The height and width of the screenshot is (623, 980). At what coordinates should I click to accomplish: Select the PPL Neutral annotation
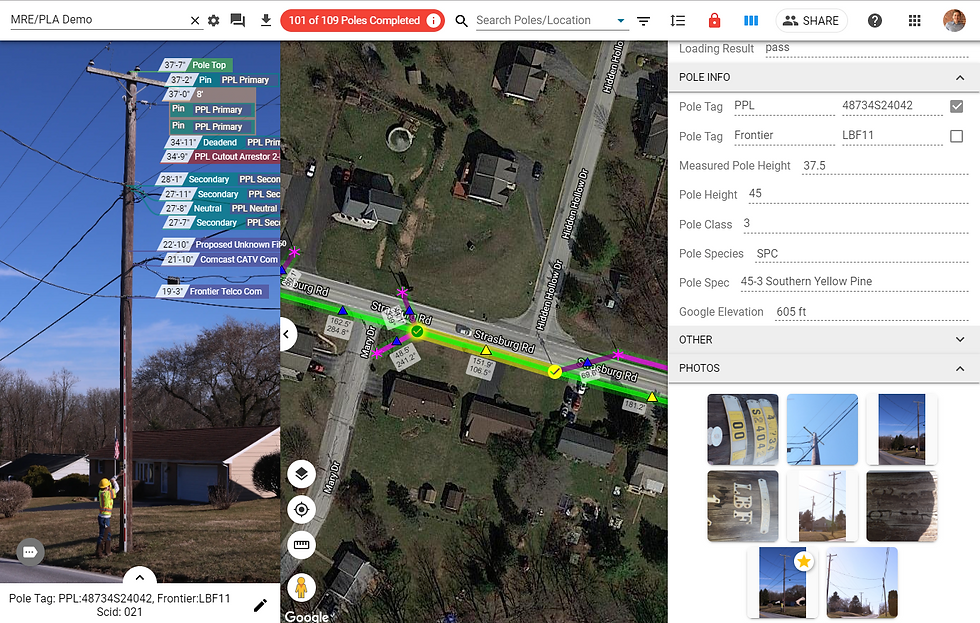click(221, 208)
